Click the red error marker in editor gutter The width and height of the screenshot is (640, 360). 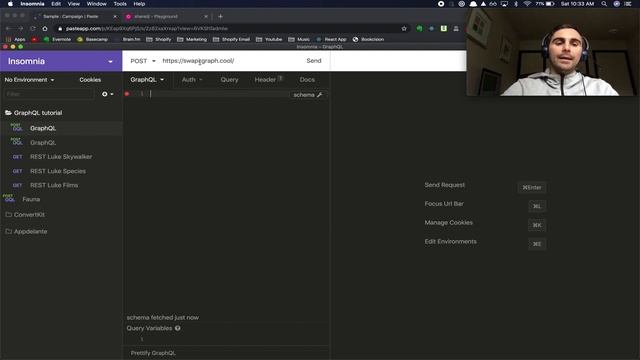[x=127, y=94]
